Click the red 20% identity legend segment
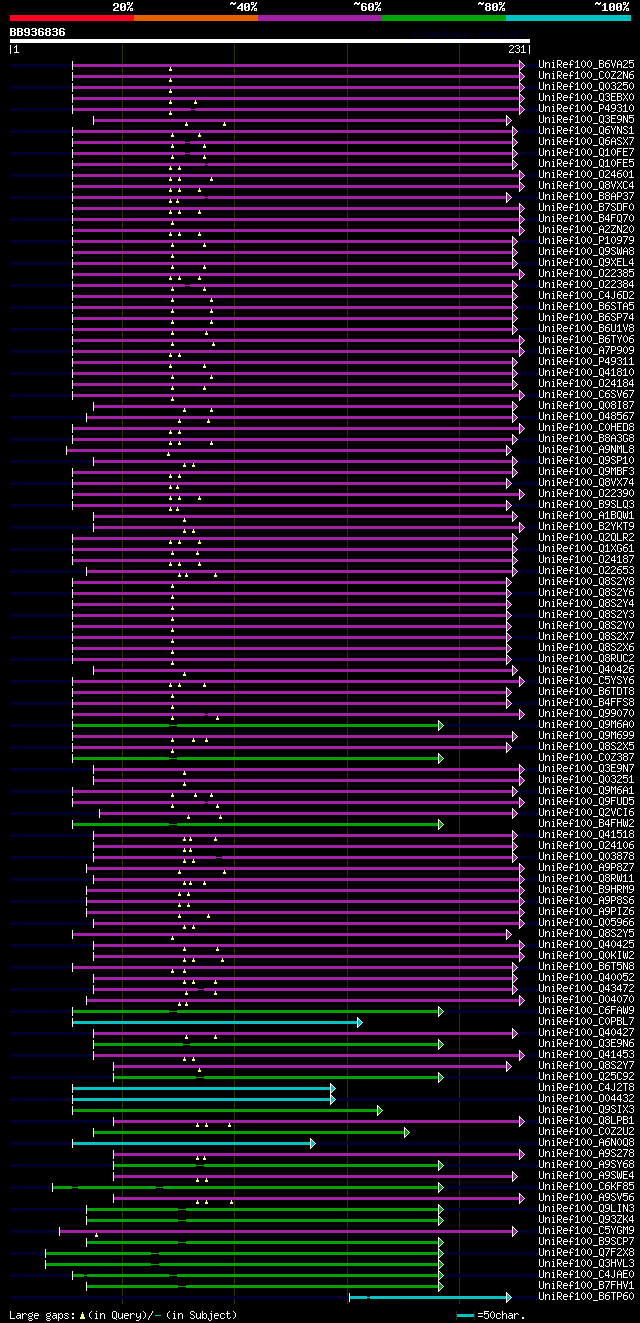 tap(72, 18)
